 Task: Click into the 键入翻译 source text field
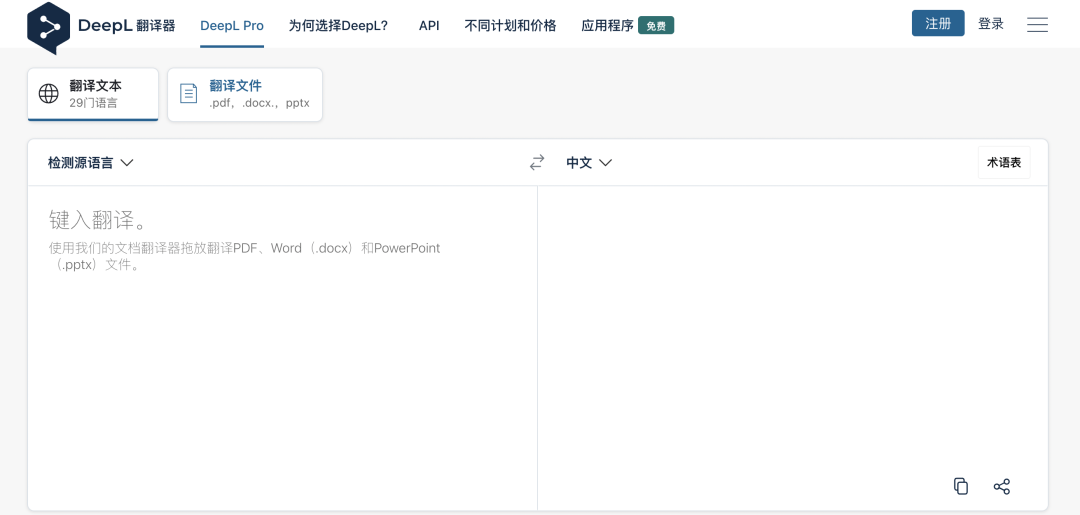click(x=282, y=348)
